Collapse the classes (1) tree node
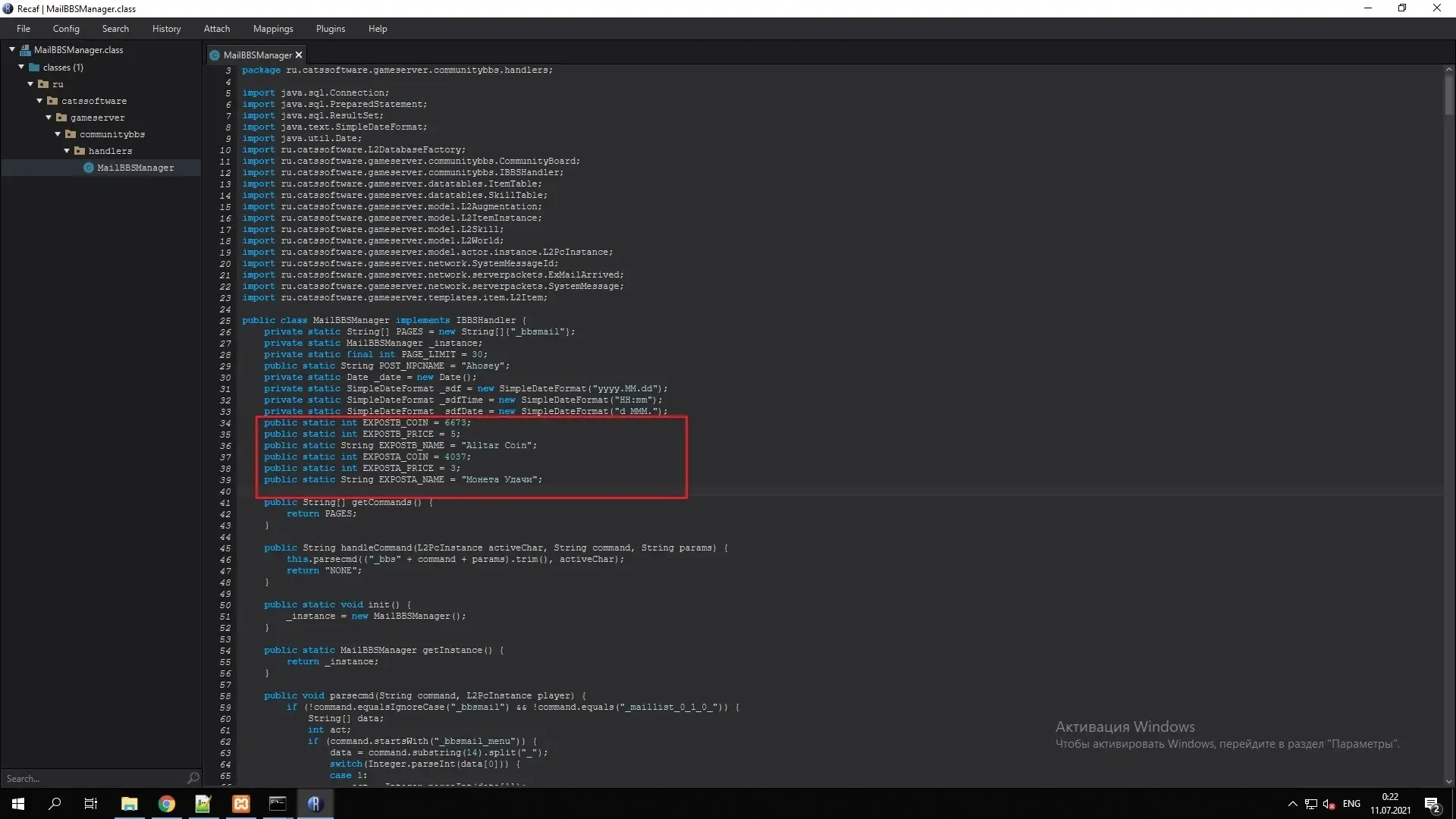 (x=21, y=67)
